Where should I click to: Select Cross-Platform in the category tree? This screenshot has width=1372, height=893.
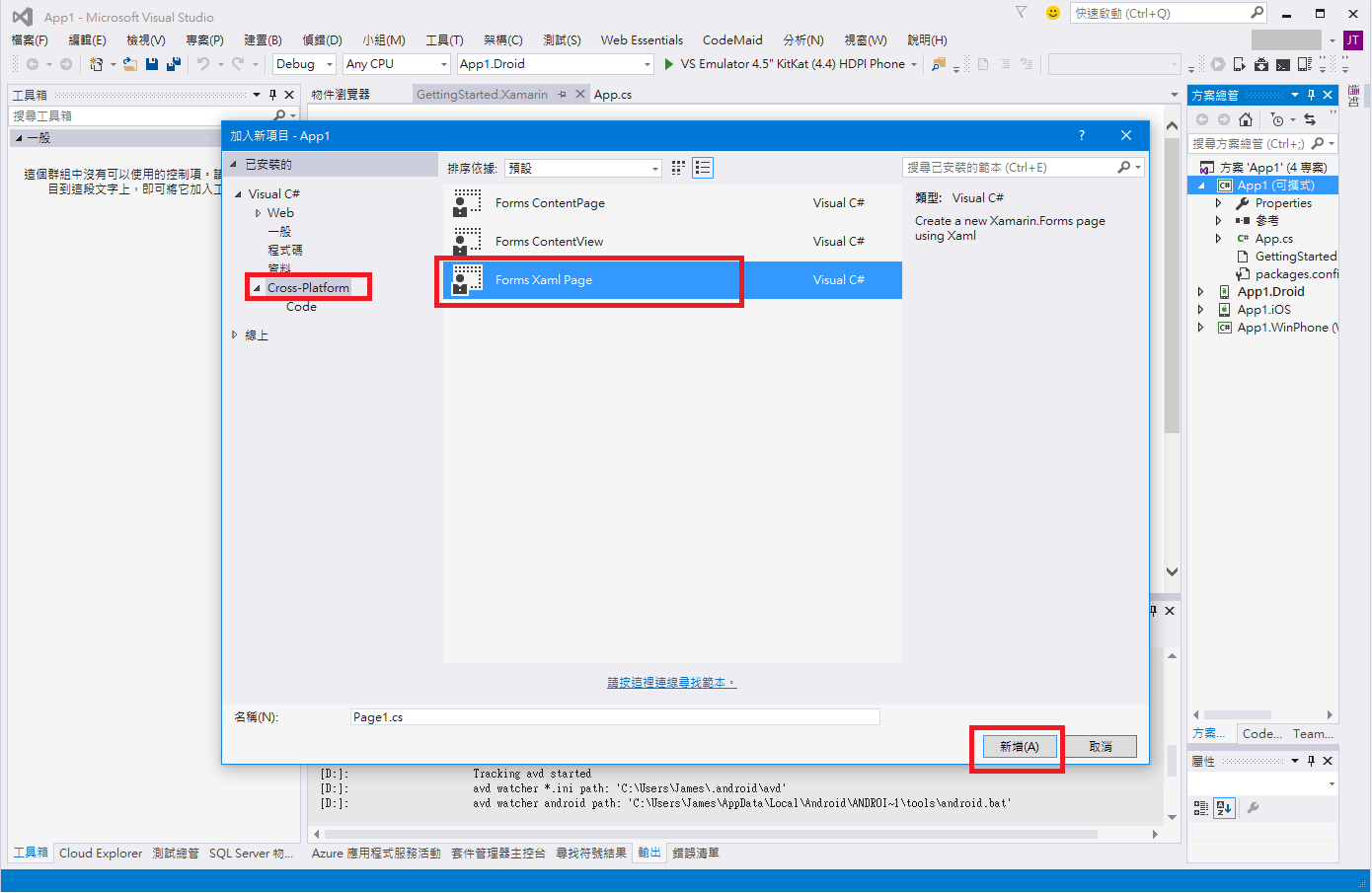pyautogui.click(x=308, y=288)
